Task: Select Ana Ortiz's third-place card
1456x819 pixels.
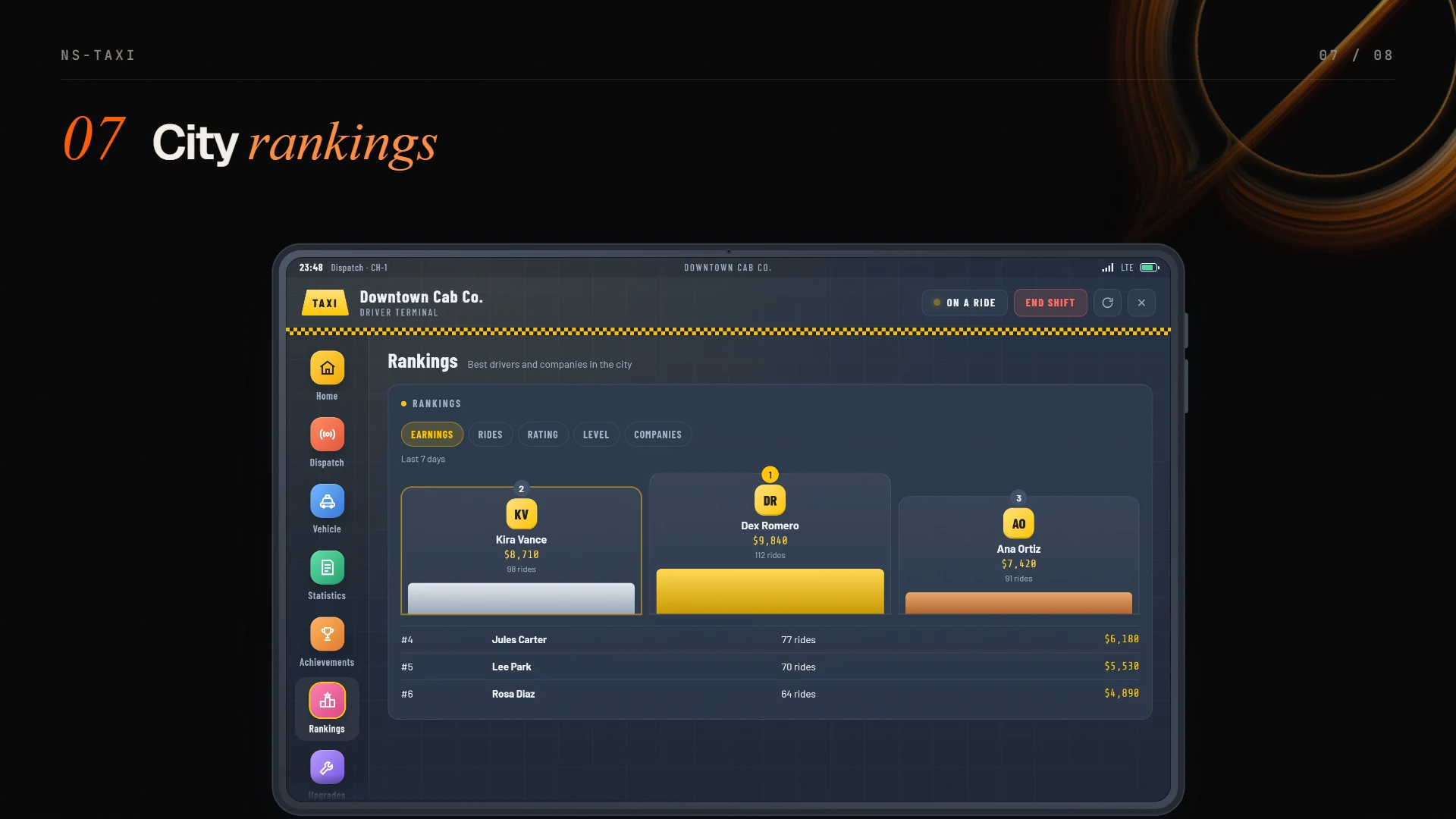Action: [x=1018, y=555]
